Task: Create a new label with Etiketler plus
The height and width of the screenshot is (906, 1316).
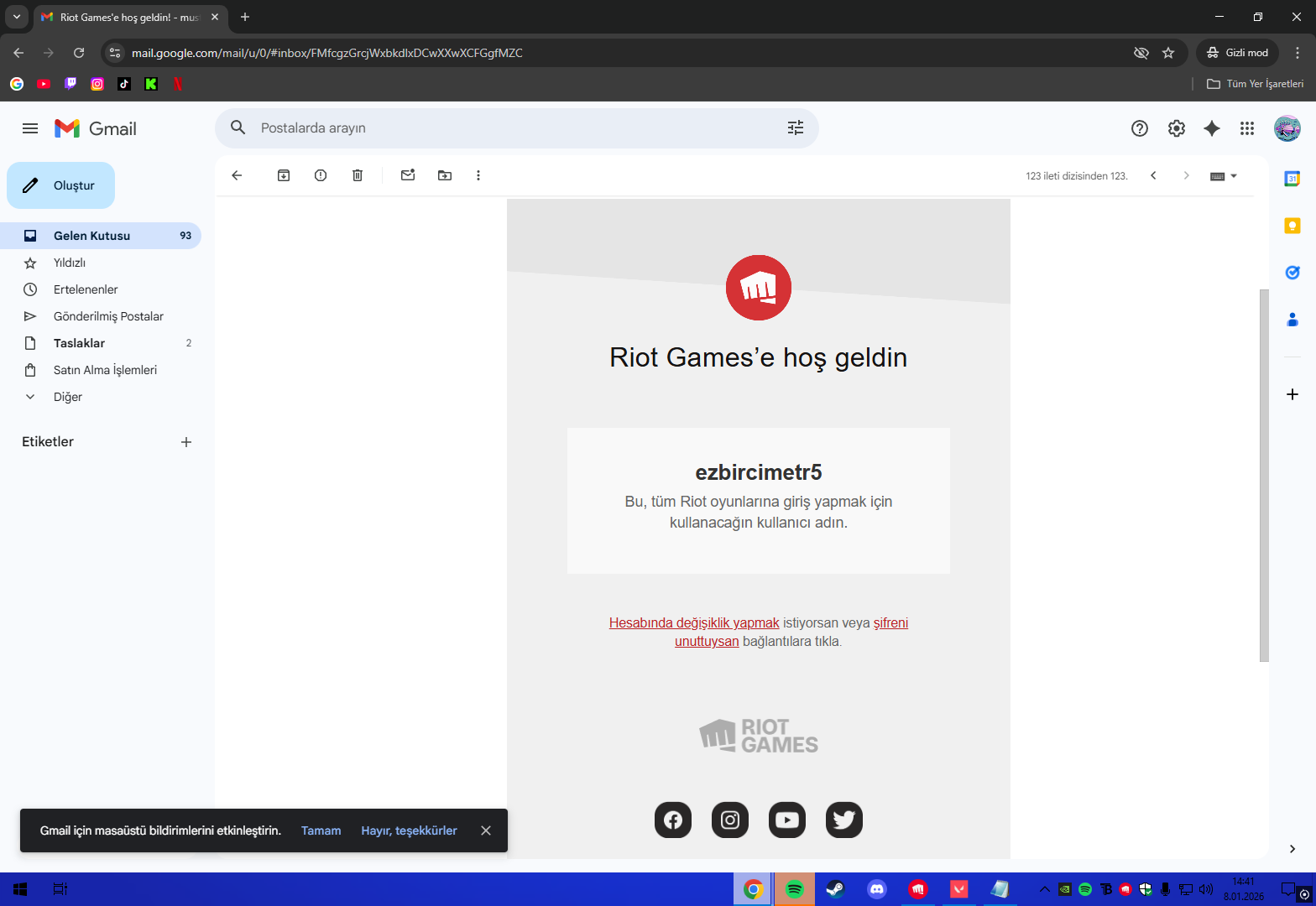Action: click(x=186, y=442)
